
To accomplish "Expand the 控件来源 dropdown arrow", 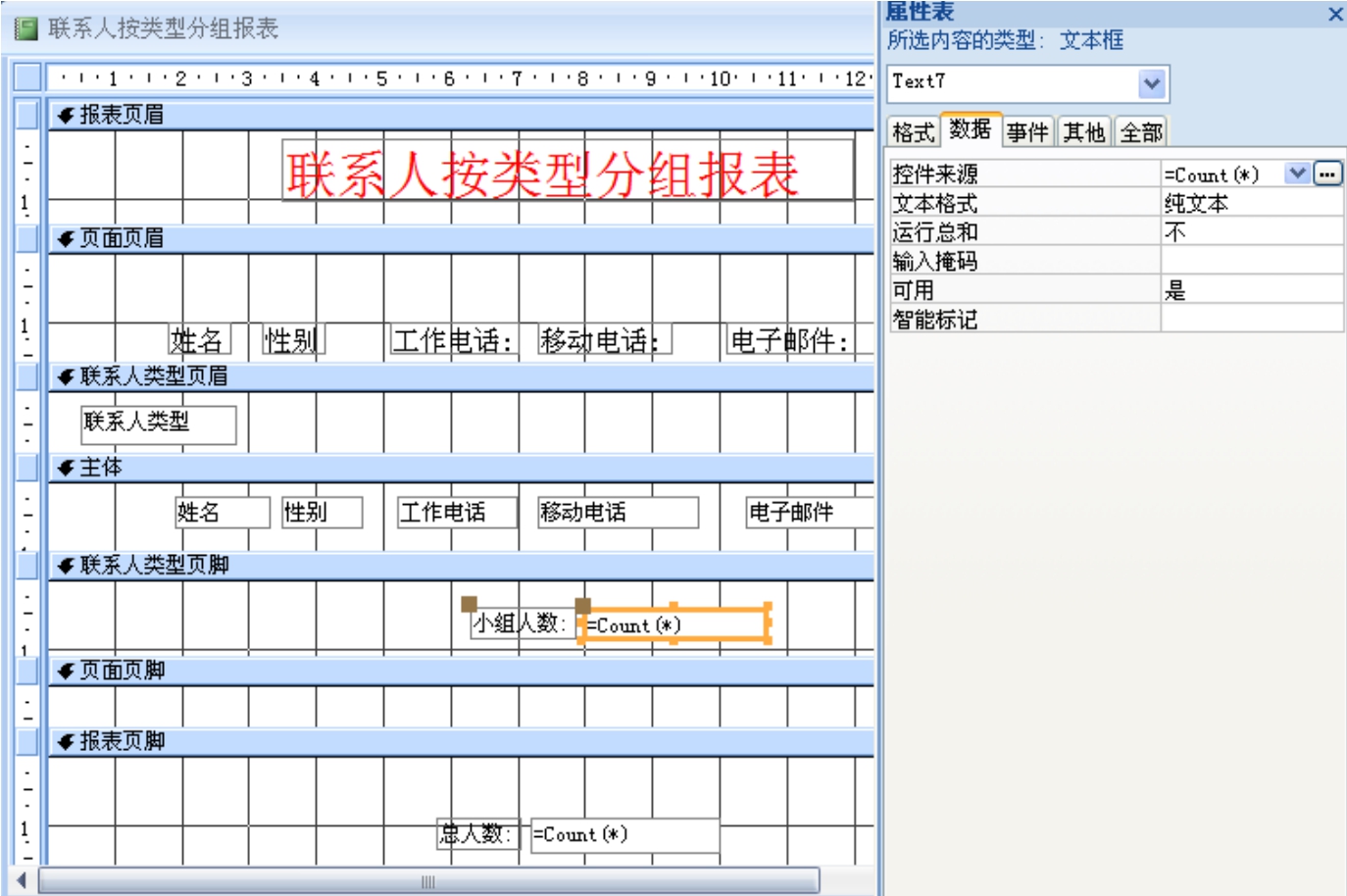I will click(x=1297, y=174).
